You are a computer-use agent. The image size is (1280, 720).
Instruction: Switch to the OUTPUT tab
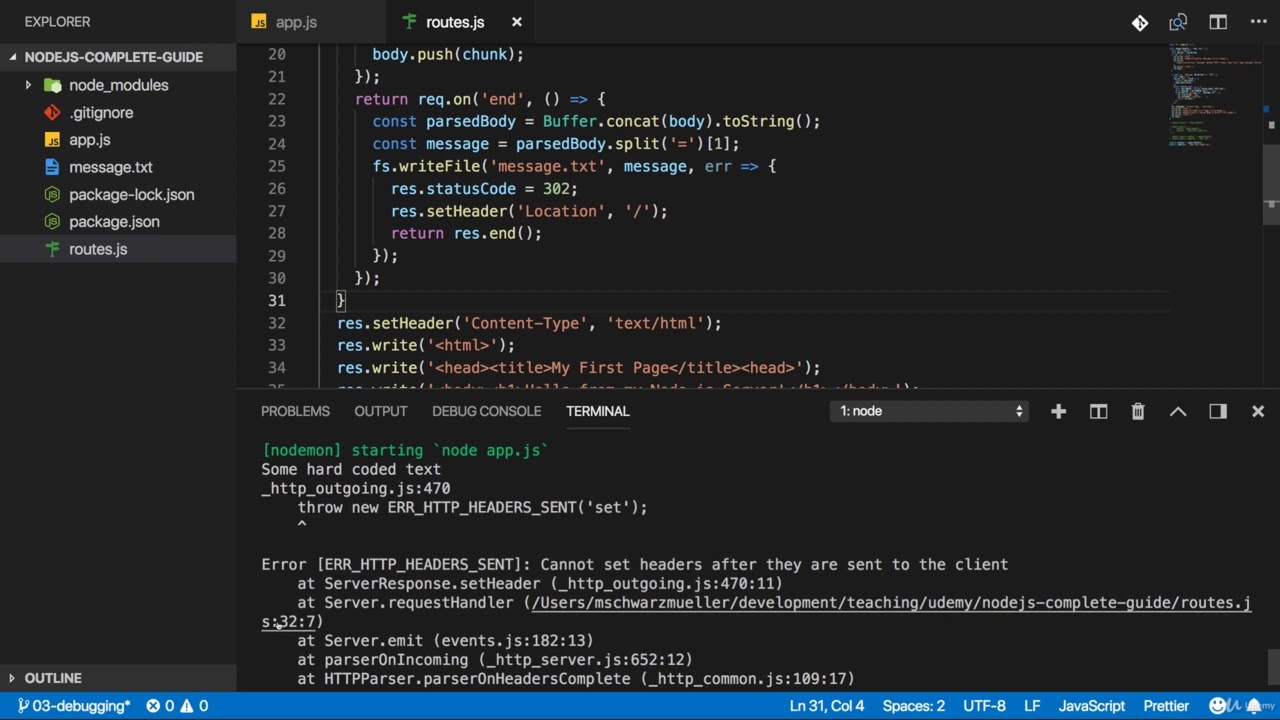380,411
